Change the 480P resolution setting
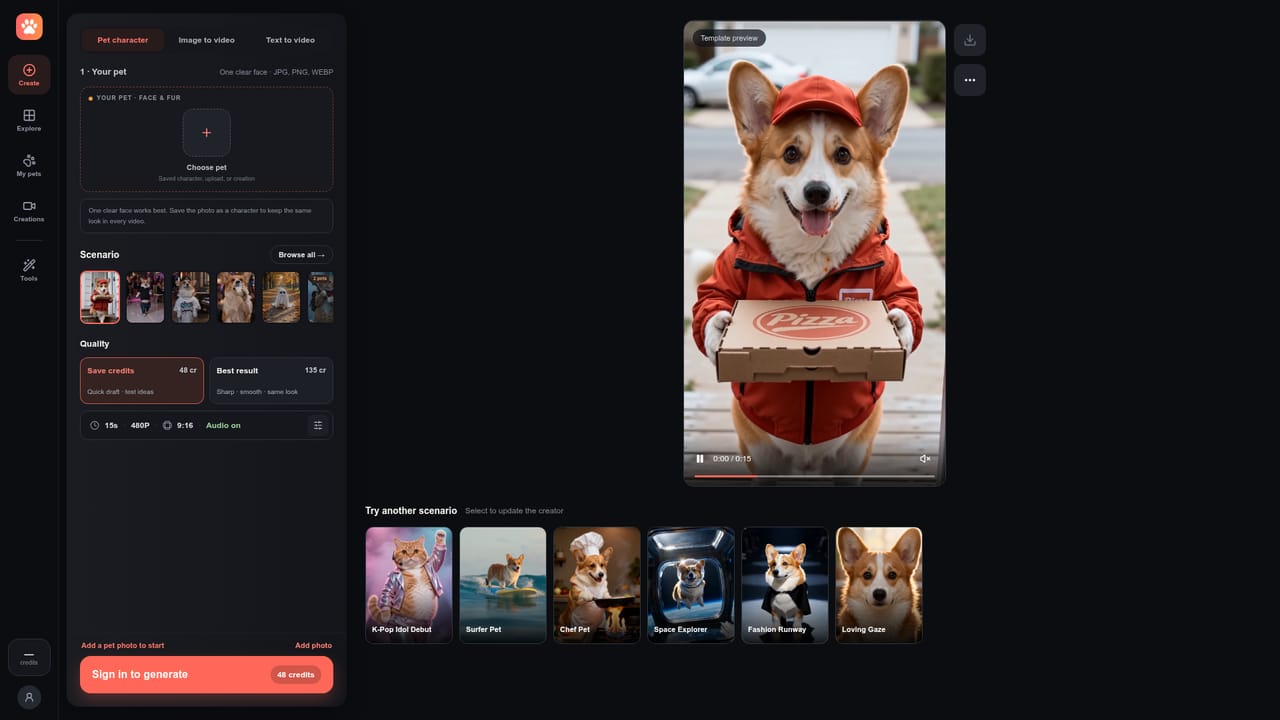This screenshot has width=1280, height=720. pos(140,425)
